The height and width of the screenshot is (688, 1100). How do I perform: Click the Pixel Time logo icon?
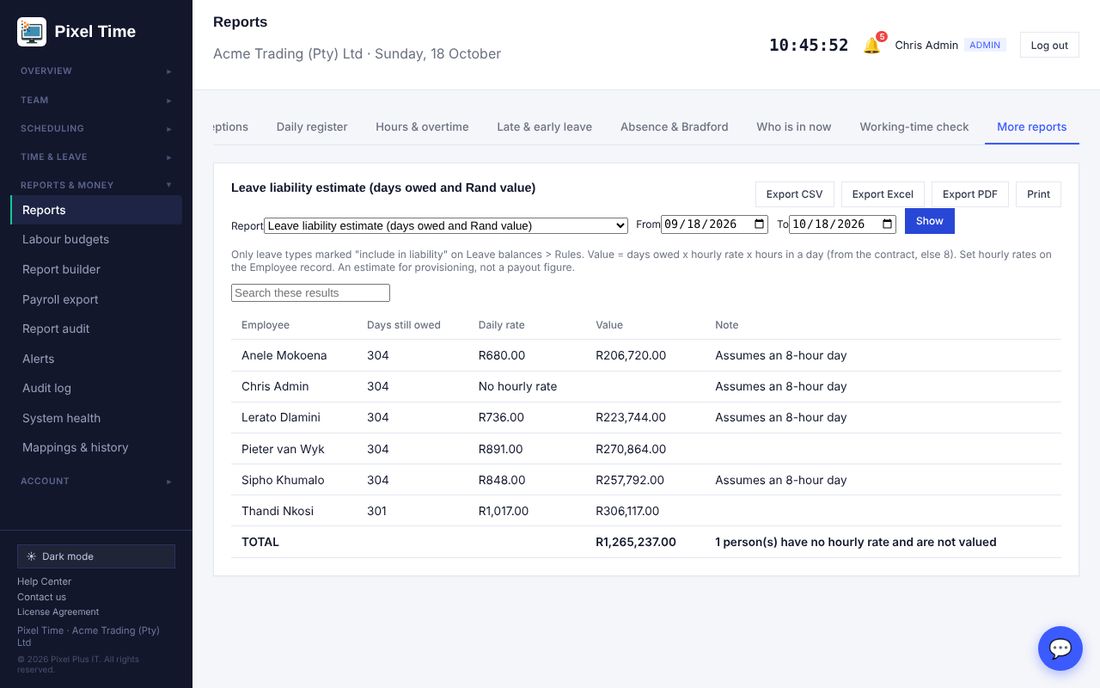point(32,32)
